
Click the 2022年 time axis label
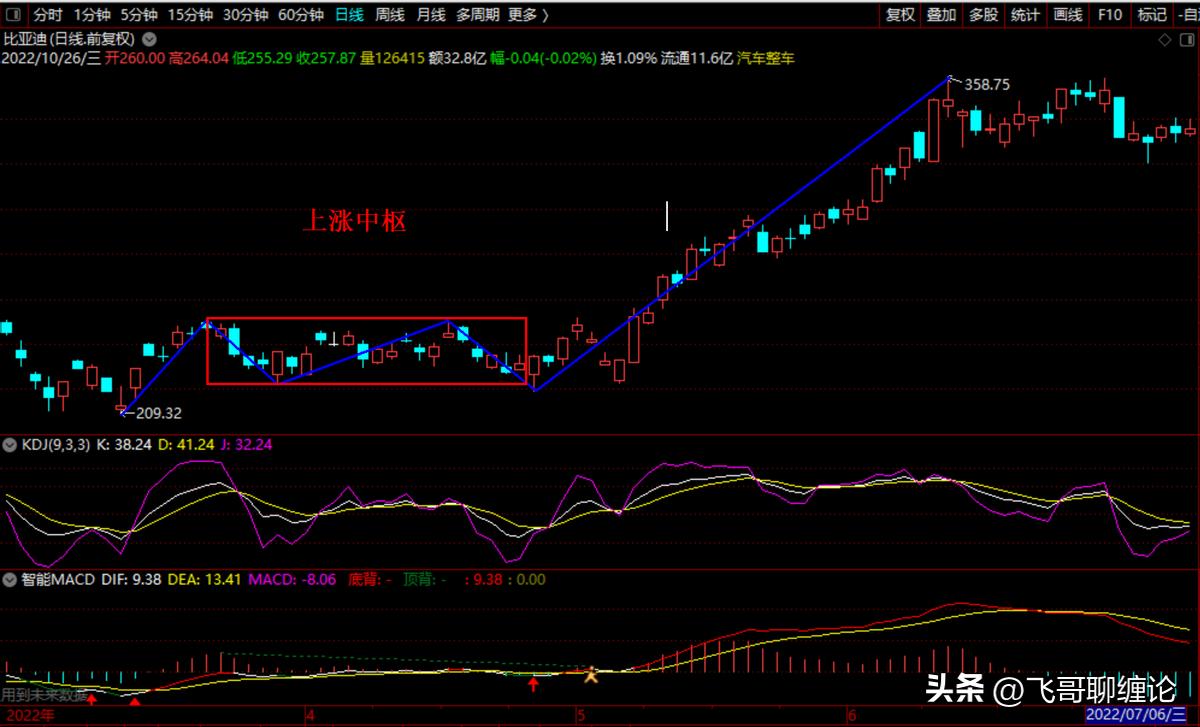pyautogui.click(x=29, y=717)
